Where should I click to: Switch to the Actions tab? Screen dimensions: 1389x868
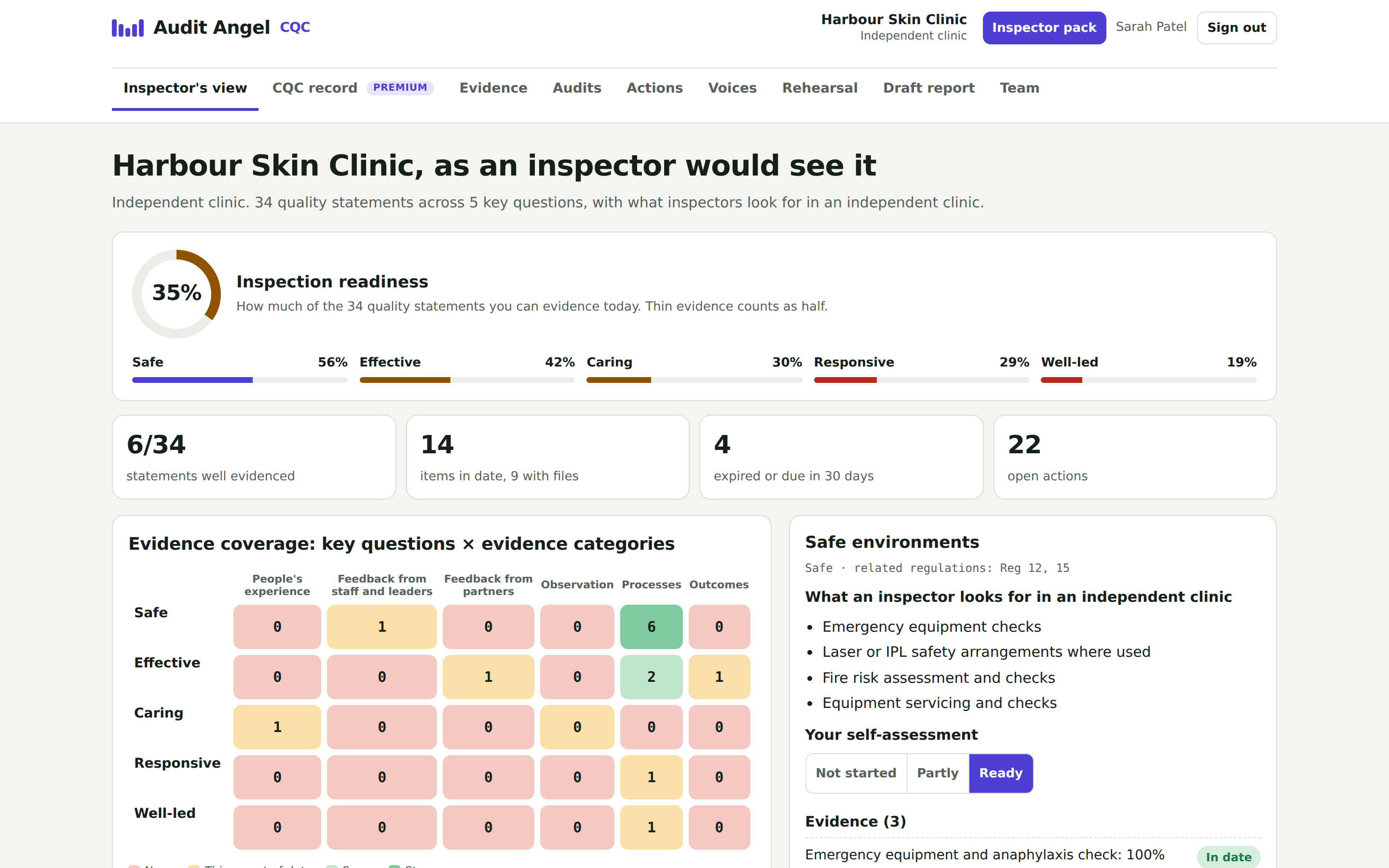(654, 88)
